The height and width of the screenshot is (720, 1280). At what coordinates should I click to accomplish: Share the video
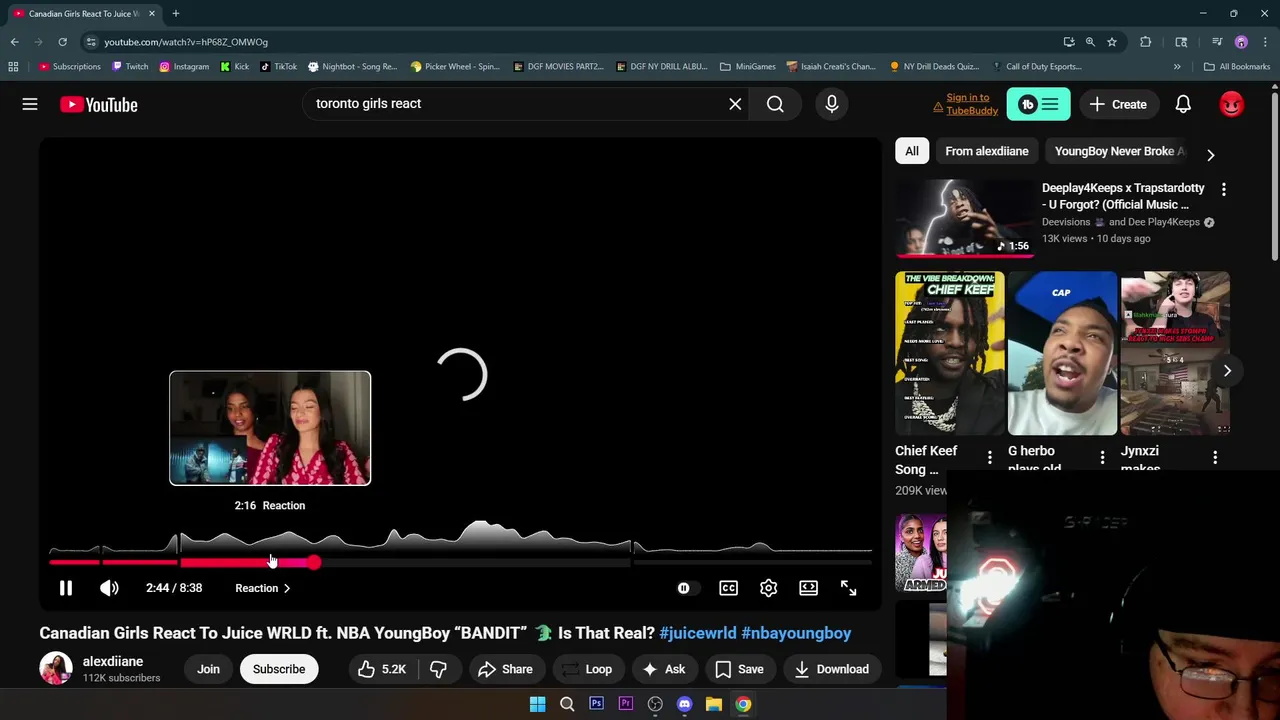505,669
